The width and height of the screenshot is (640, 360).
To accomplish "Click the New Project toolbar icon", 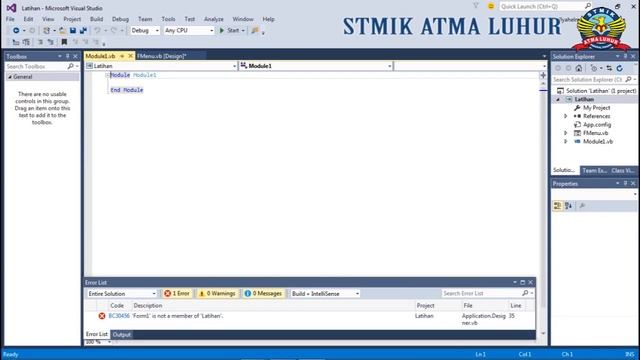I will 47,31.
